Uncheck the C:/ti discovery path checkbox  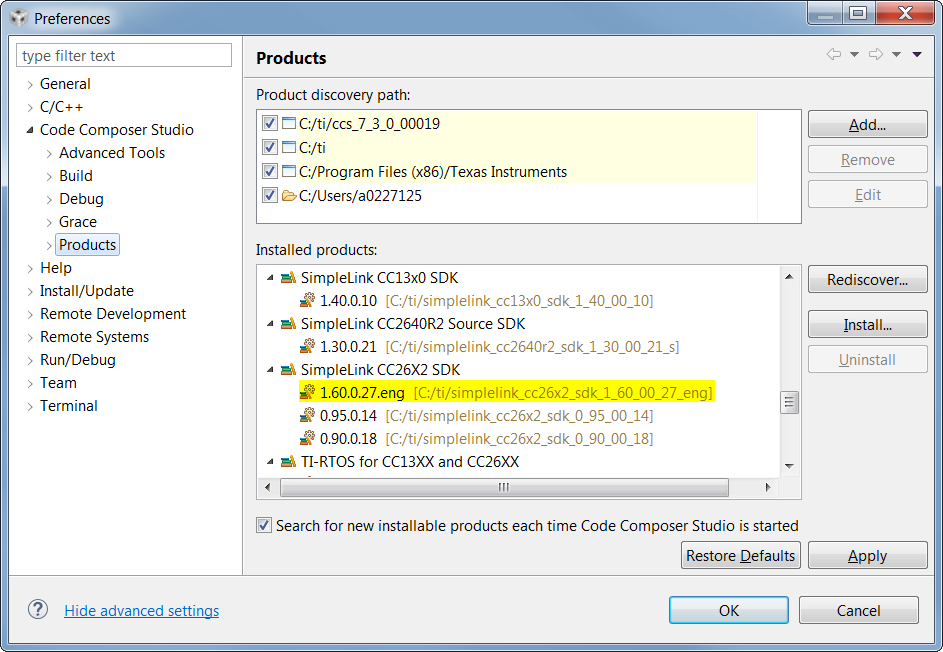pyautogui.click(x=269, y=147)
